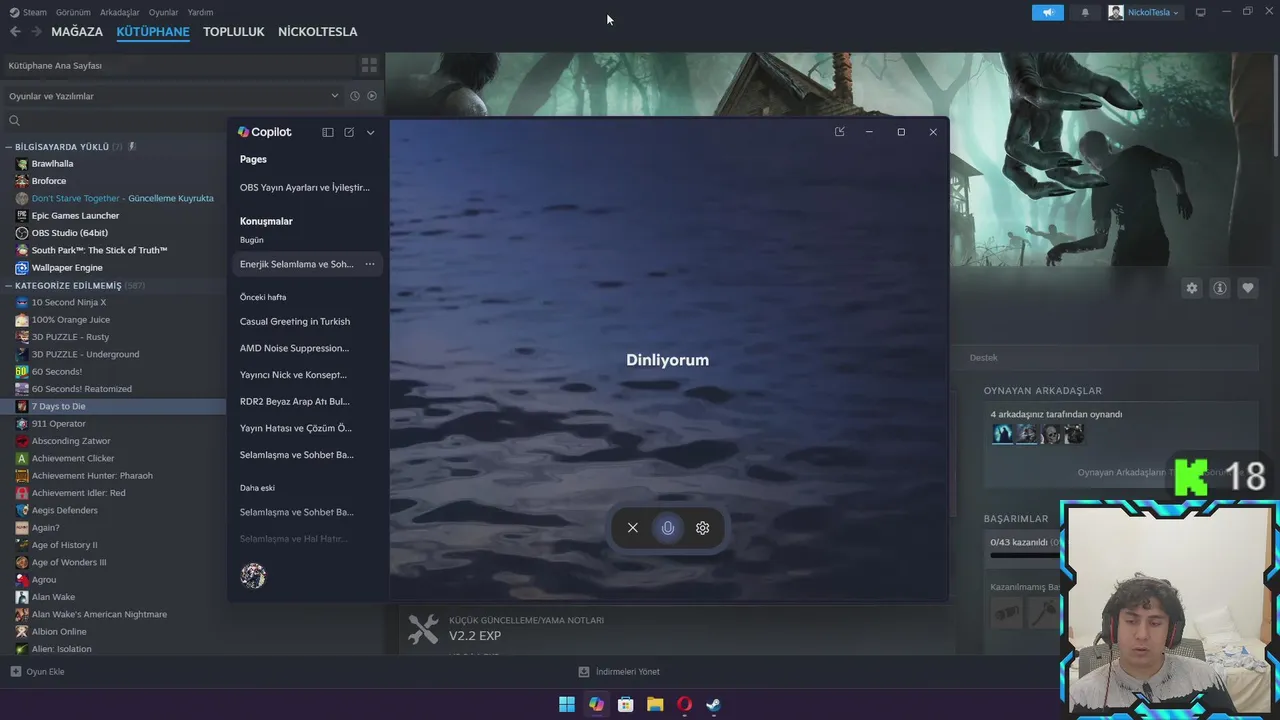Collapse BİLGİSAYARDA YÜKLÜ category

tap(9, 147)
